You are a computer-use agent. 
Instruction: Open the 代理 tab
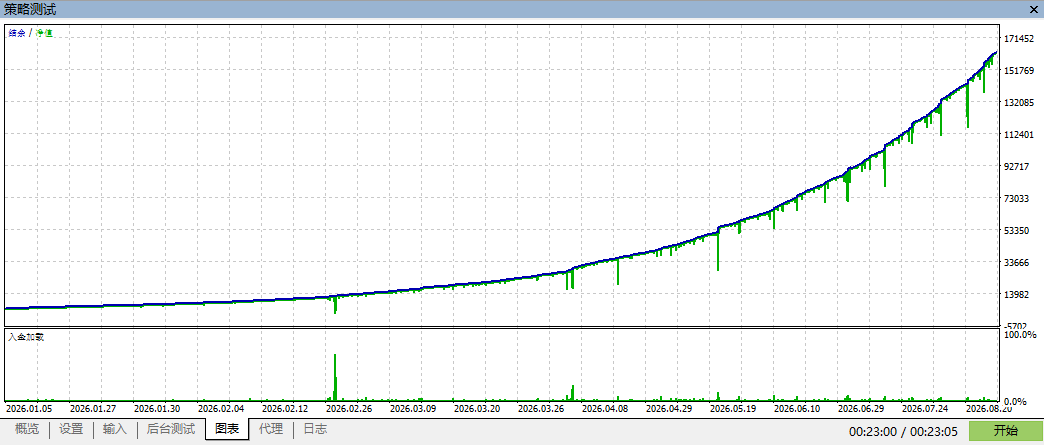271,430
